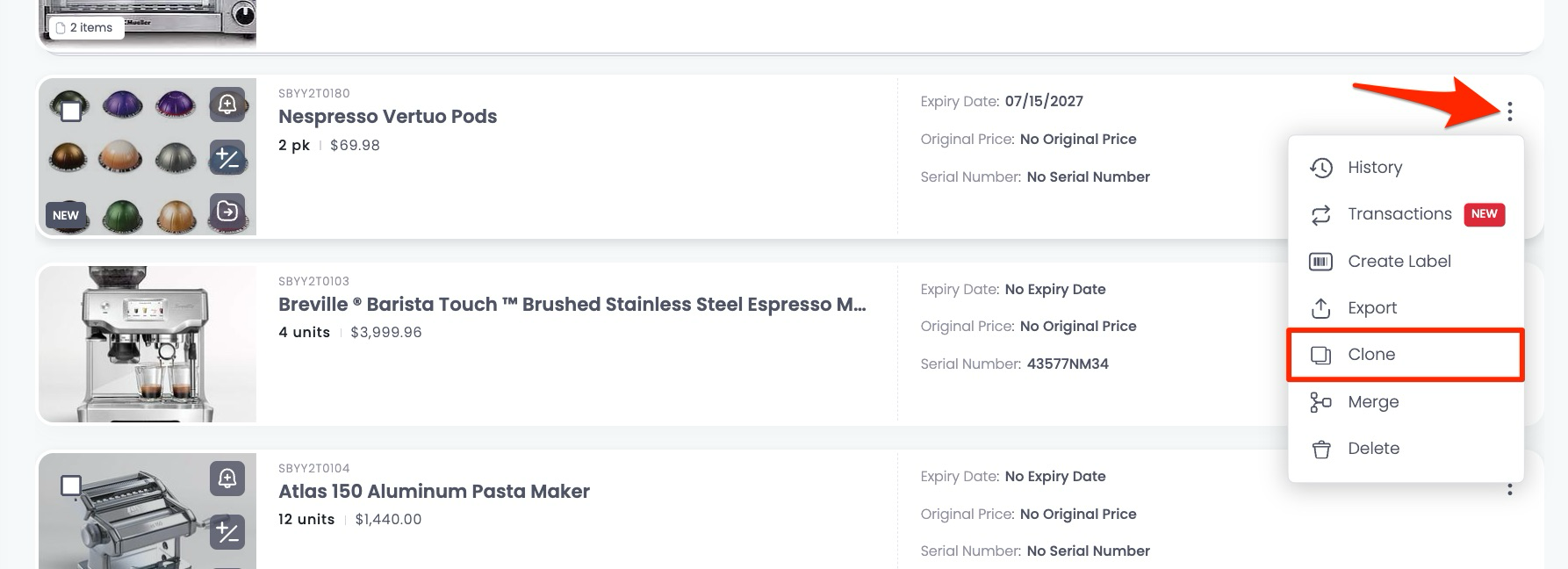Select Merge in the item menu

(x=1373, y=402)
